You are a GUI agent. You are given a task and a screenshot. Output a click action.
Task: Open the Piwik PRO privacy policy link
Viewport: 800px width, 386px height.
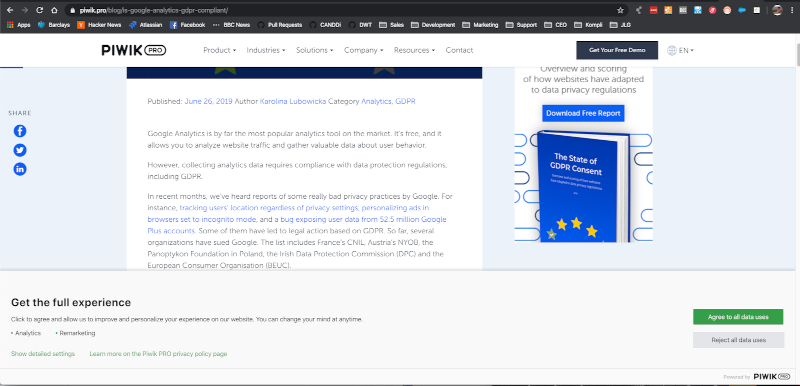(158, 354)
